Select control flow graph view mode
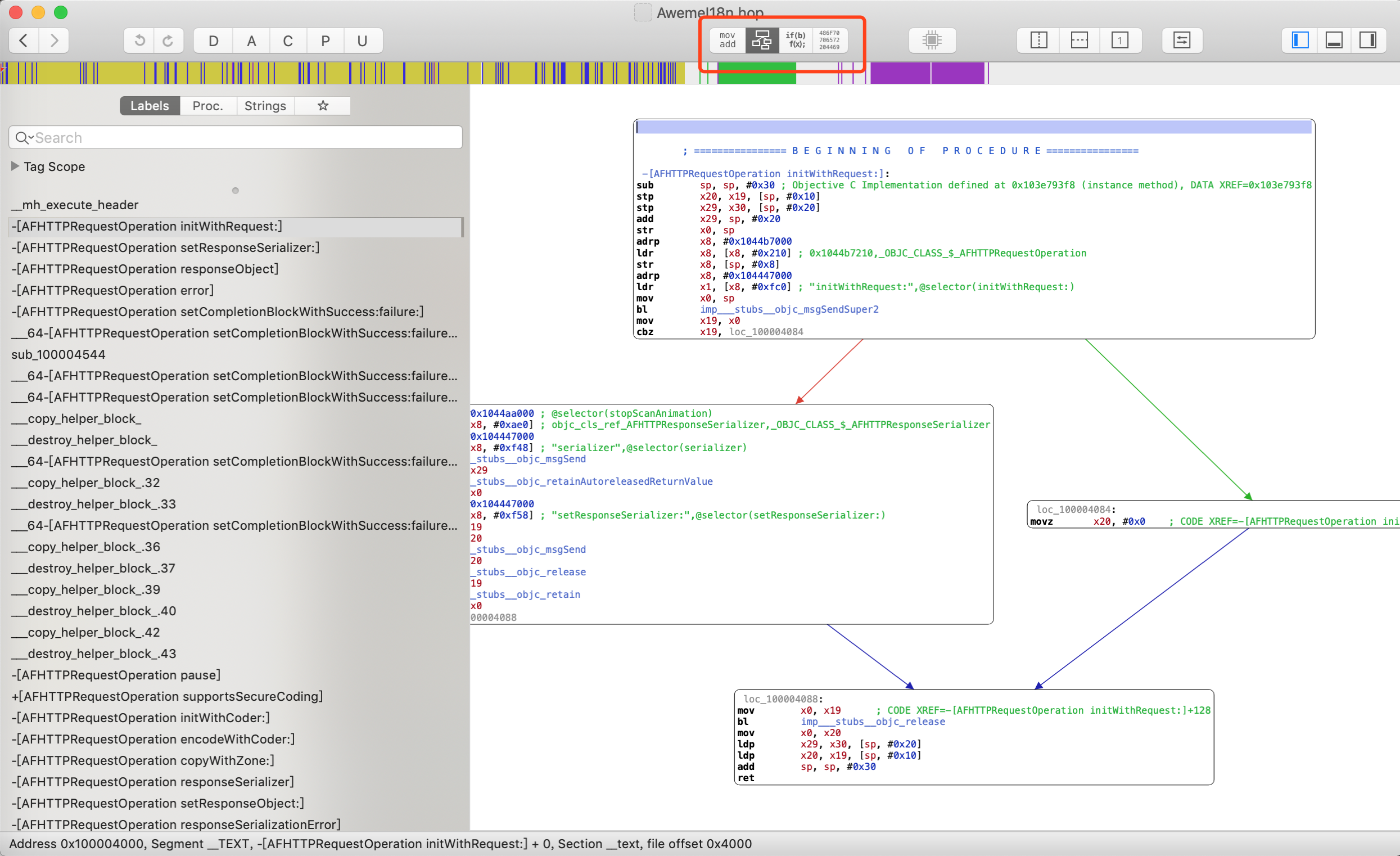 tap(761, 40)
